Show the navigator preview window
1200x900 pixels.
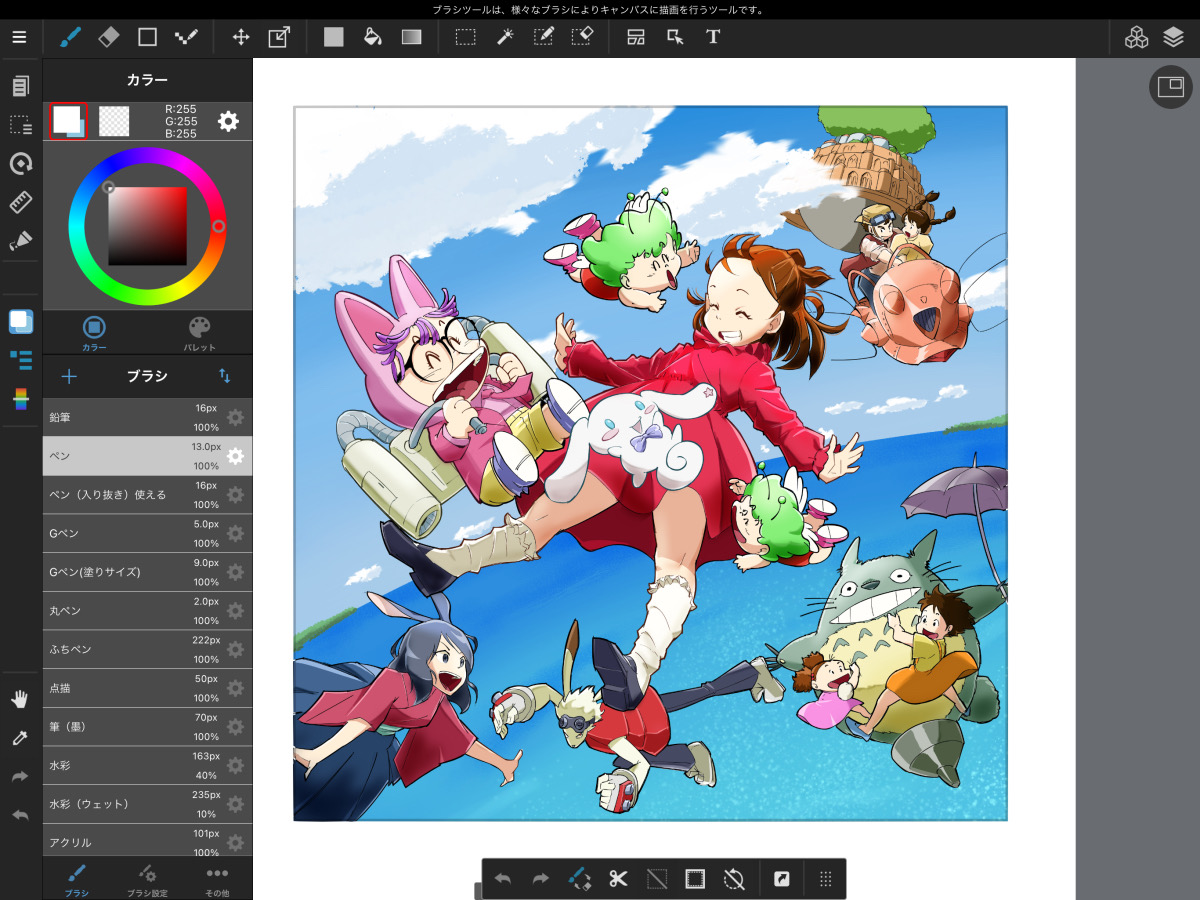[x=1170, y=87]
